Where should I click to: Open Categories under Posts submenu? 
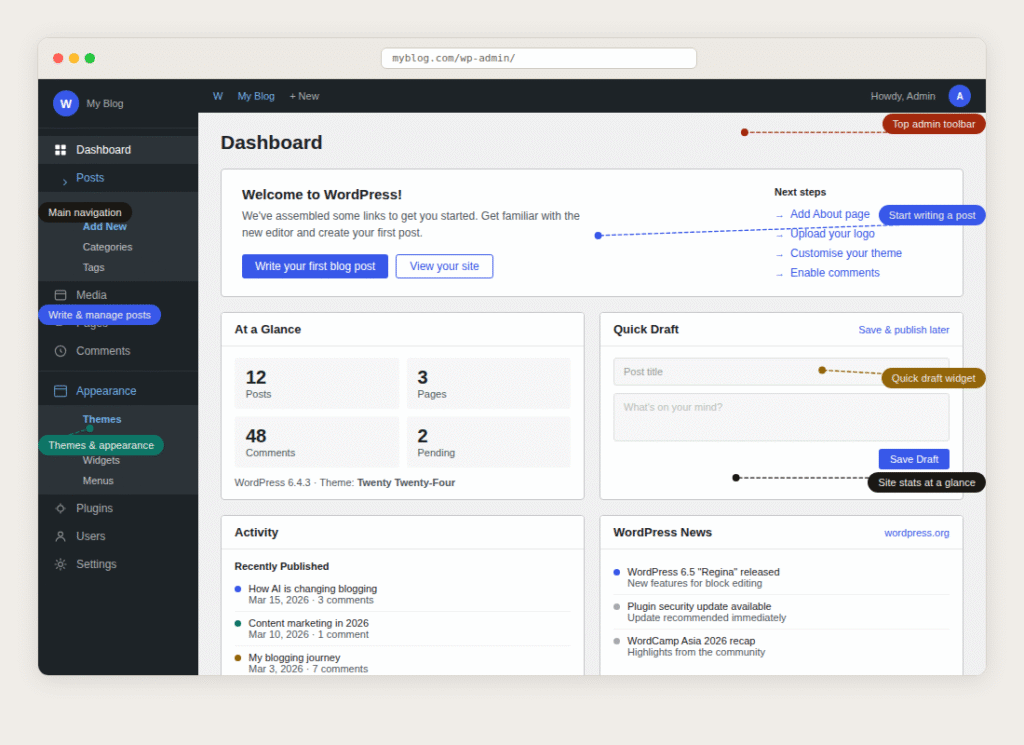pos(107,247)
